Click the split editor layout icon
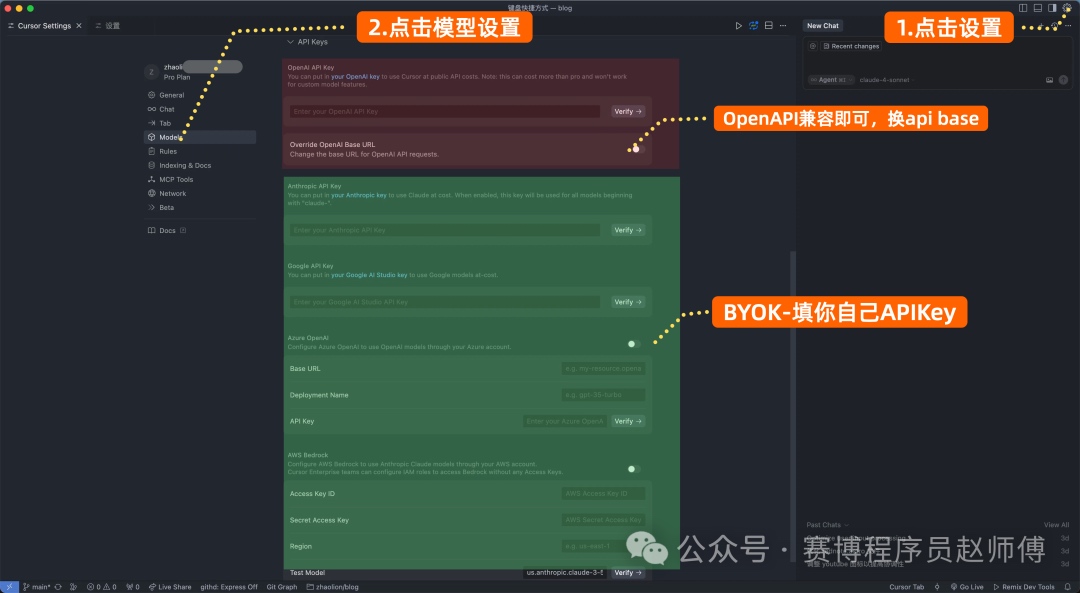Screen dimensions: 1080x593 point(769,25)
